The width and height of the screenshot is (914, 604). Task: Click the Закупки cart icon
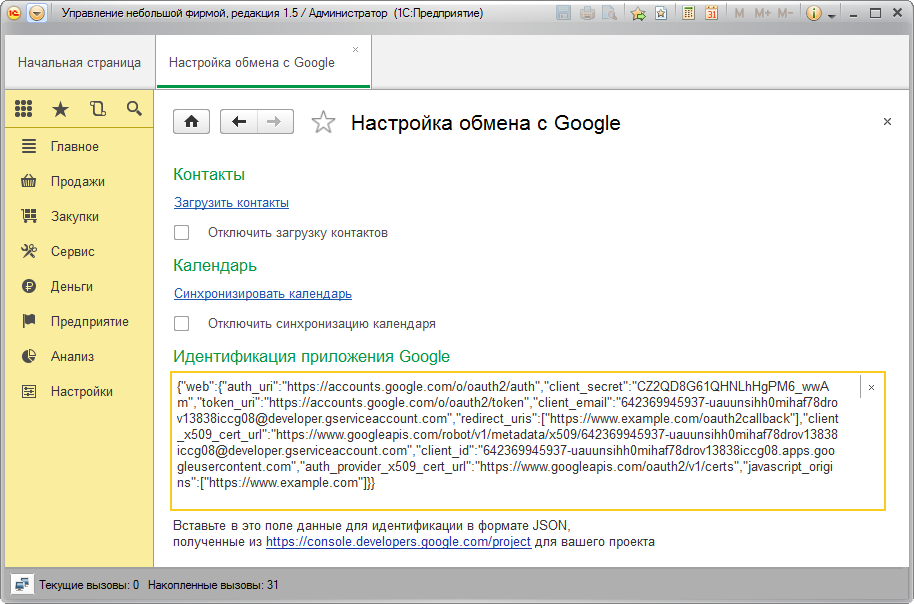pos(29,216)
